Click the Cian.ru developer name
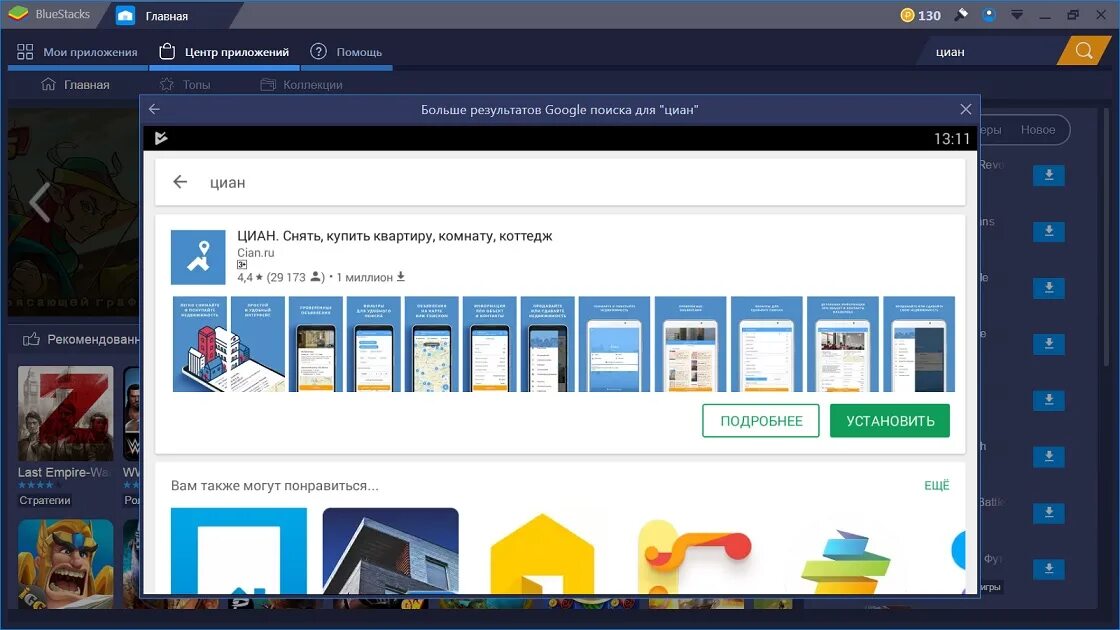 point(256,252)
